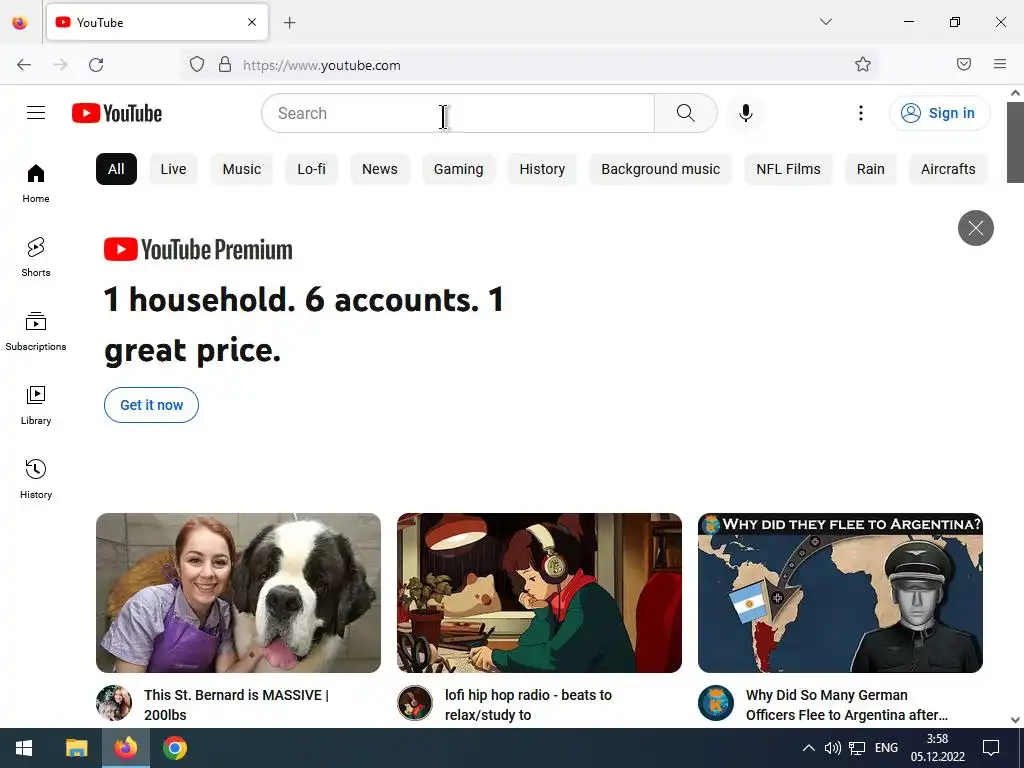Select the Music filter chip

click(242, 169)
